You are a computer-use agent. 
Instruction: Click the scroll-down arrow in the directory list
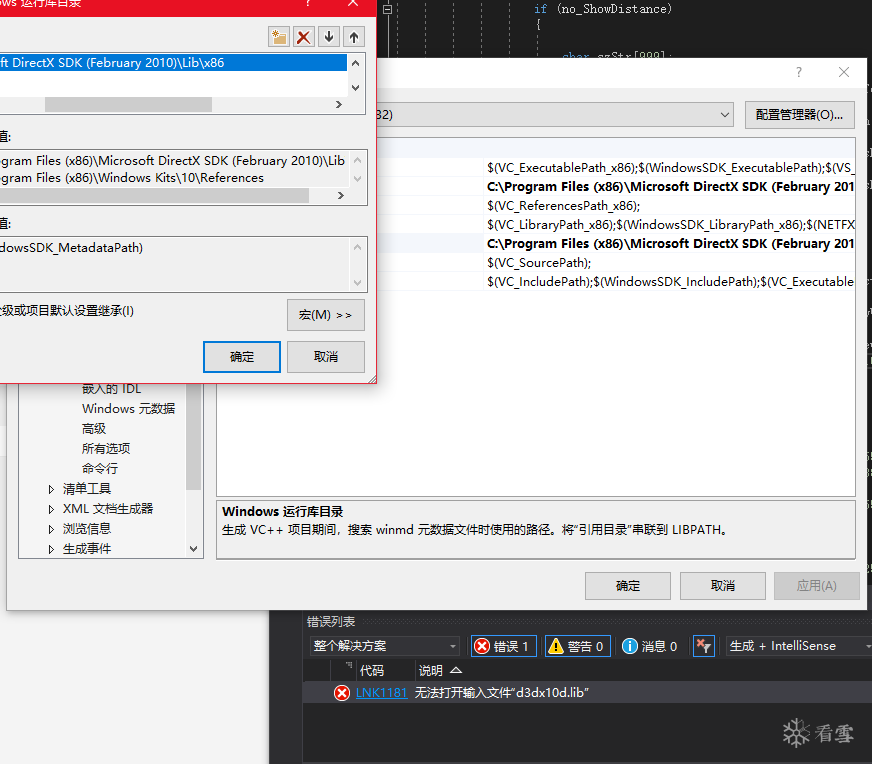point(356,88)
